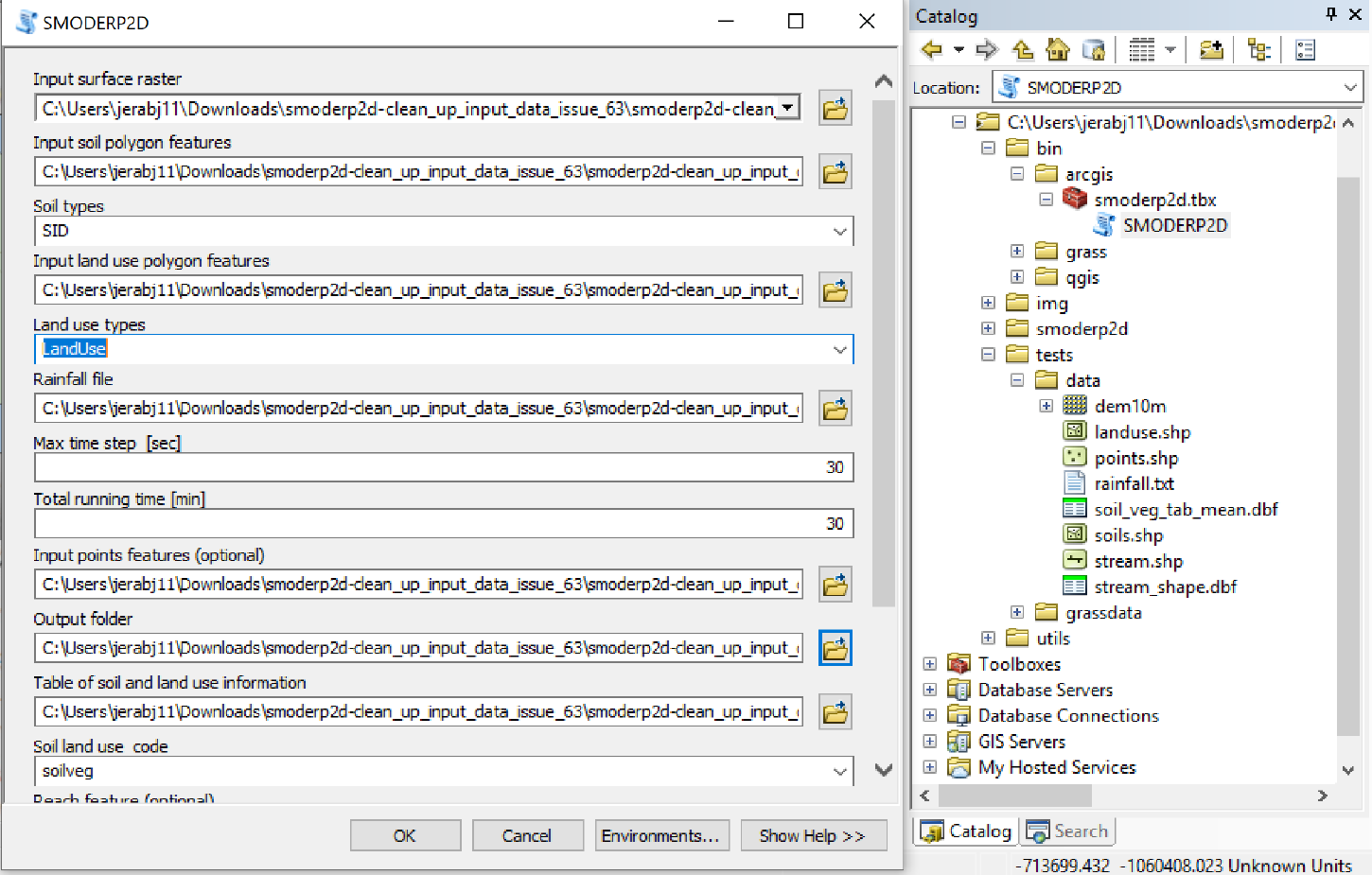Select soils.shp in the Catalog tree

1128,535
